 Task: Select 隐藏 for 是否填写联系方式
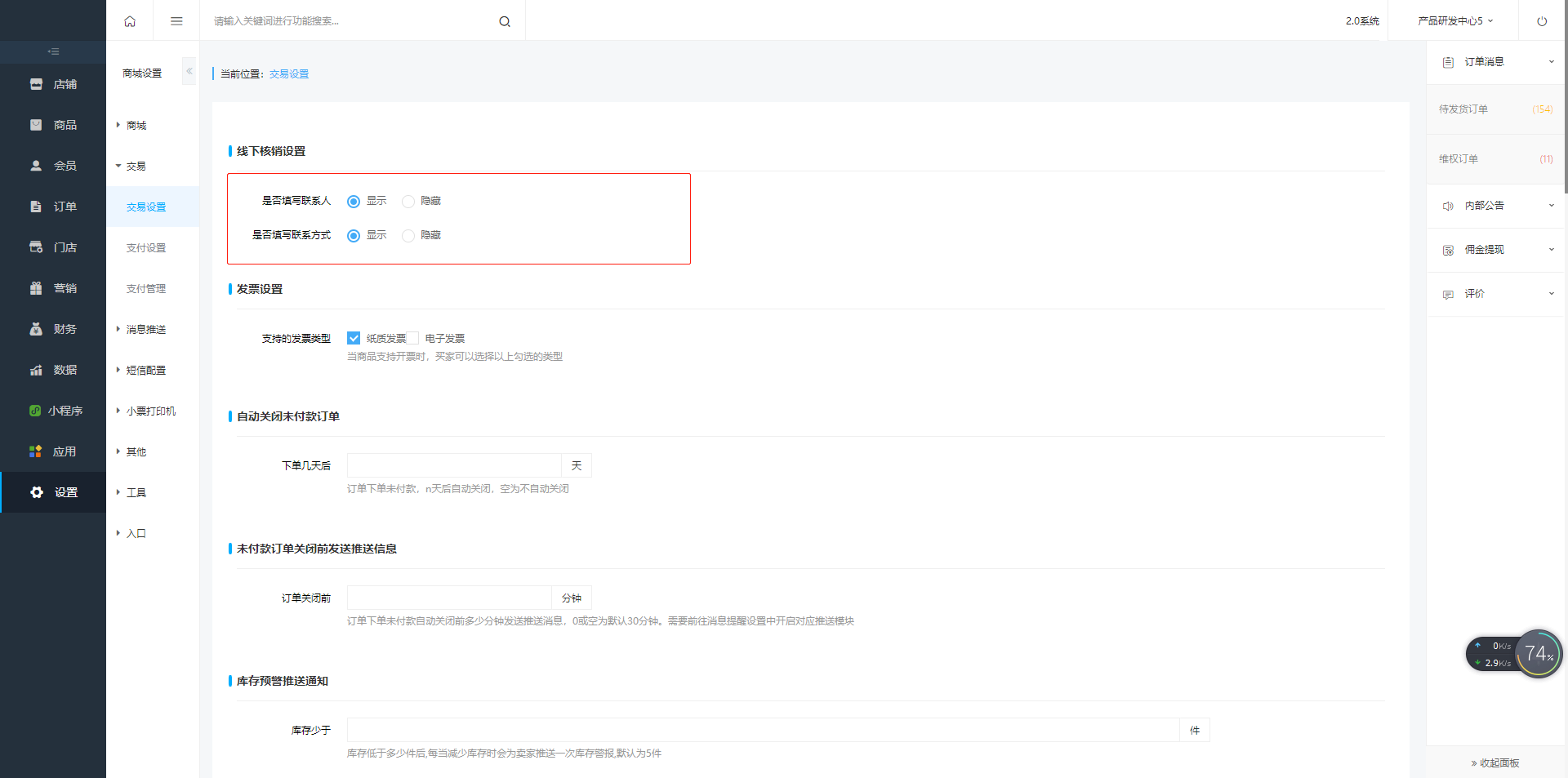pos(408,235)
